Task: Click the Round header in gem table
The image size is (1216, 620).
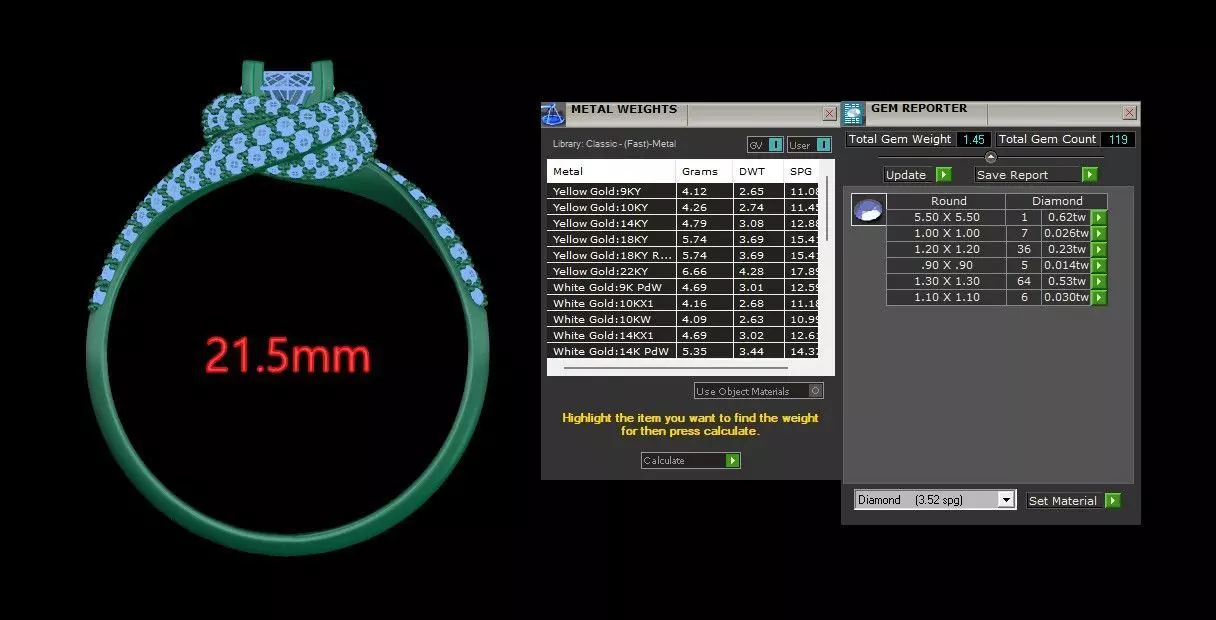Action: [948, 201]
